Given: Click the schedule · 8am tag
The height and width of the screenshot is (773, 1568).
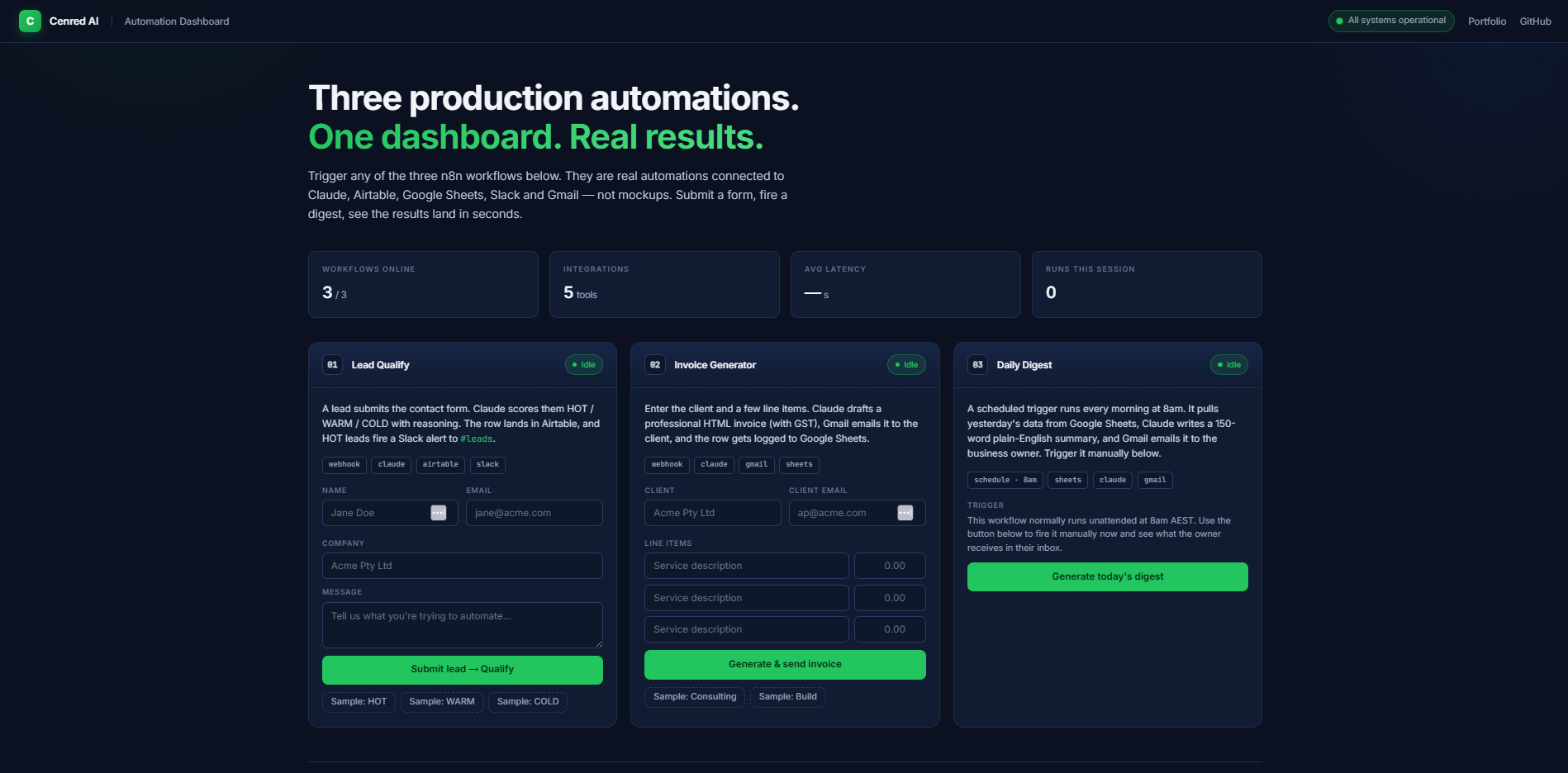Looking at the screenshot, I should click(1005, 481).
